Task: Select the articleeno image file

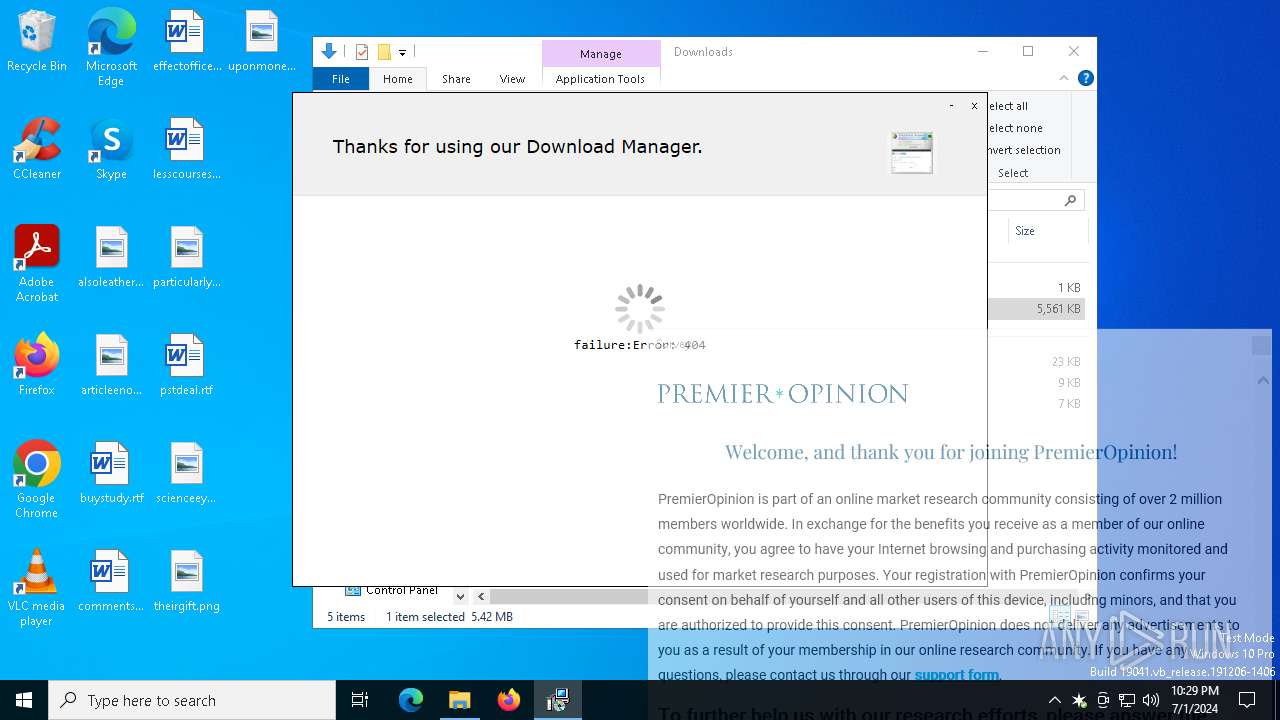Action: pyautogui.click(x=111, y=365)
